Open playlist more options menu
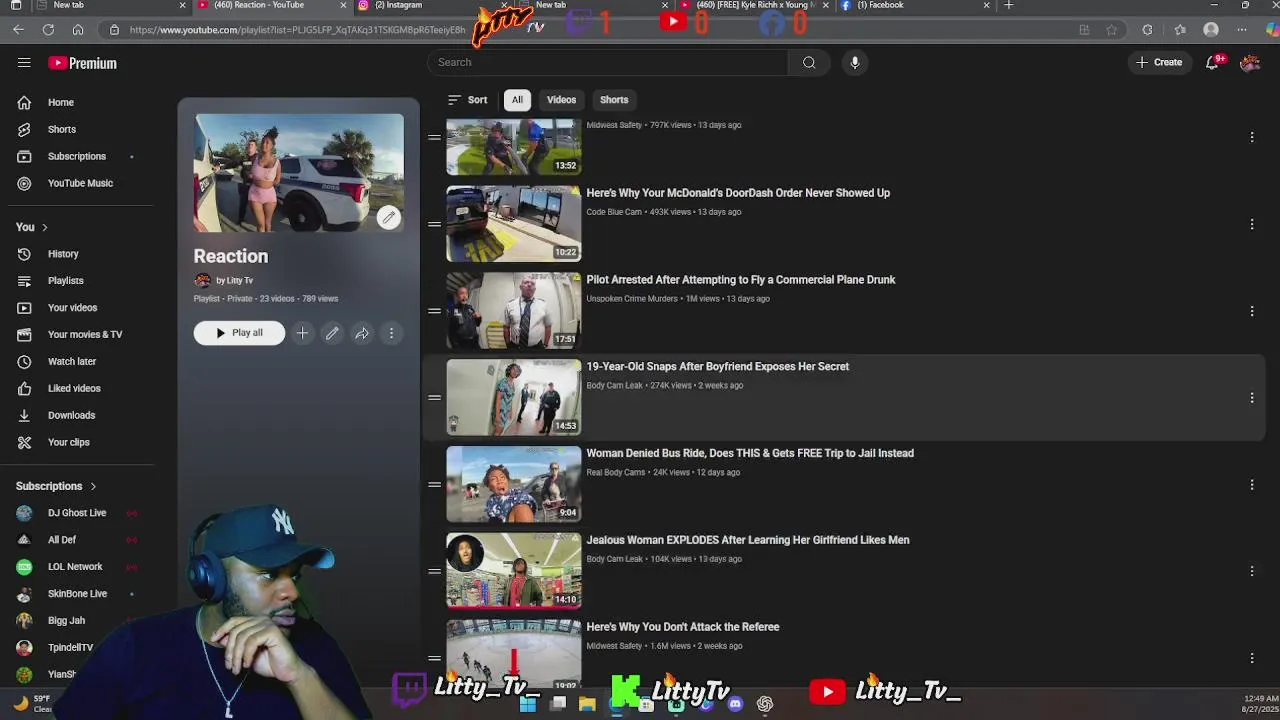 [391, 333]
